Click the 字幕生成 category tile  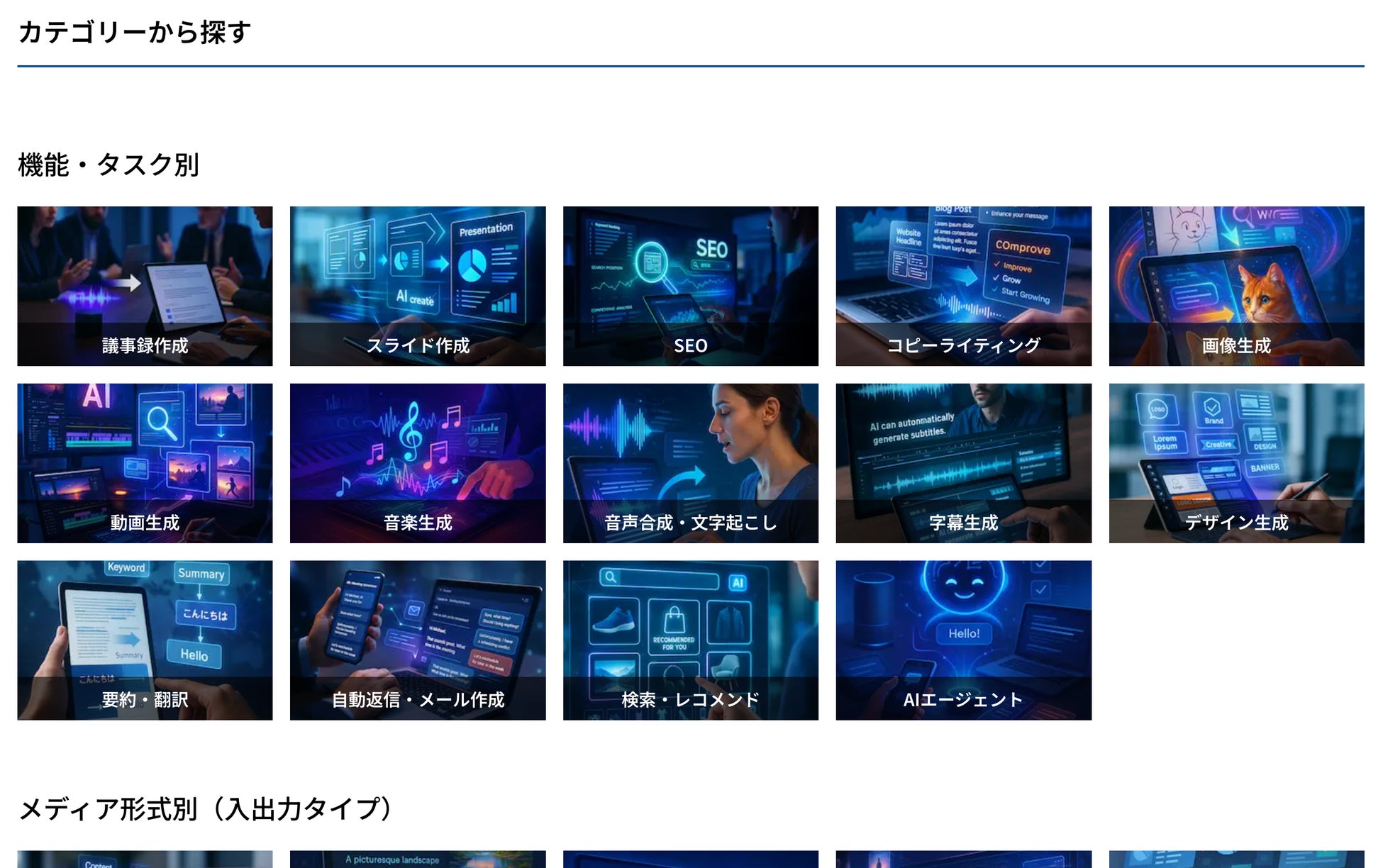pyautogui.click(x=963, y=454)
